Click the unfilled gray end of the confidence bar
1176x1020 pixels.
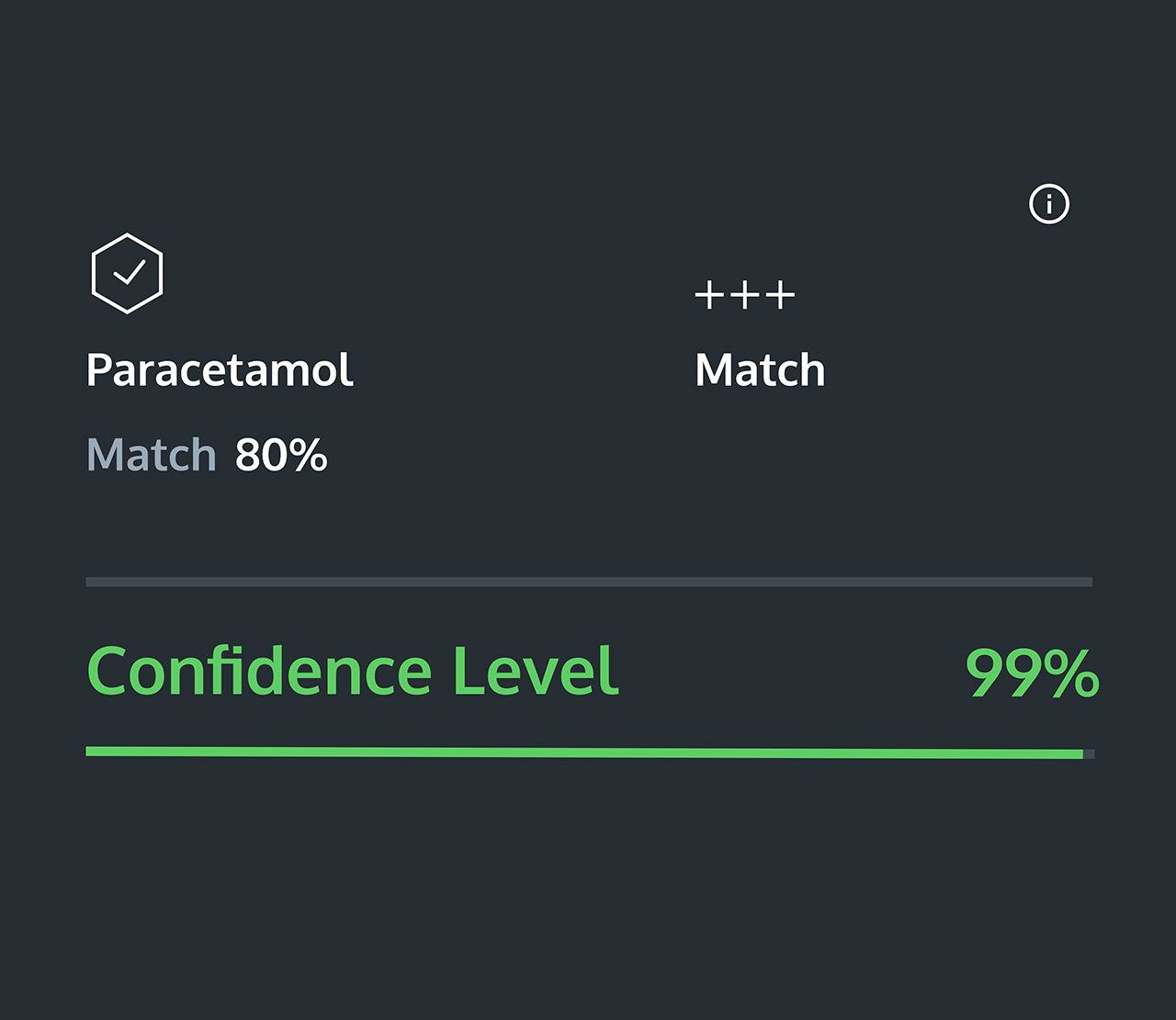(1089, 754)
